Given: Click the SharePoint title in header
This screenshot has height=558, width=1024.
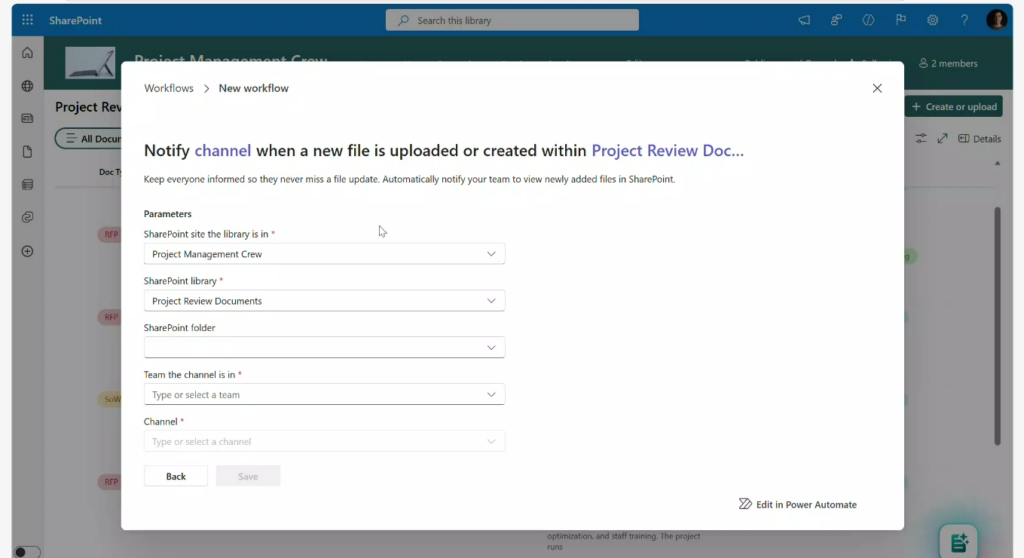Looking at the screenshot, I should (x=75, y=20).
